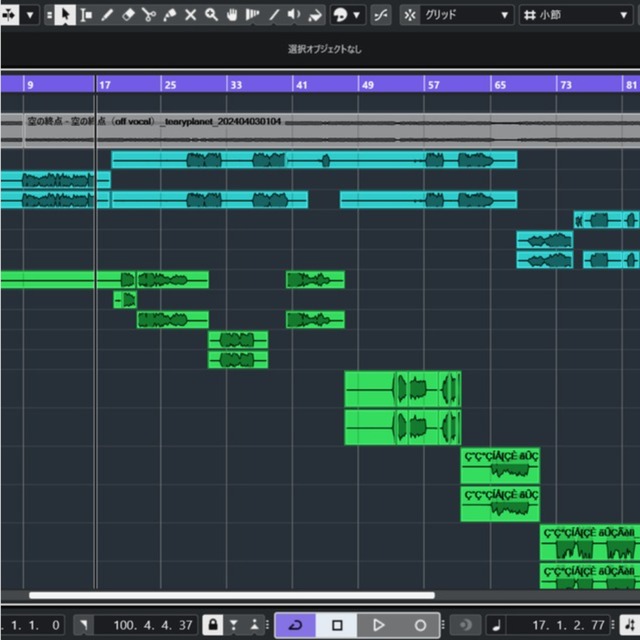The image size is (640, 640).
Task: Click the Record transport button
Action: pos(420,625)
